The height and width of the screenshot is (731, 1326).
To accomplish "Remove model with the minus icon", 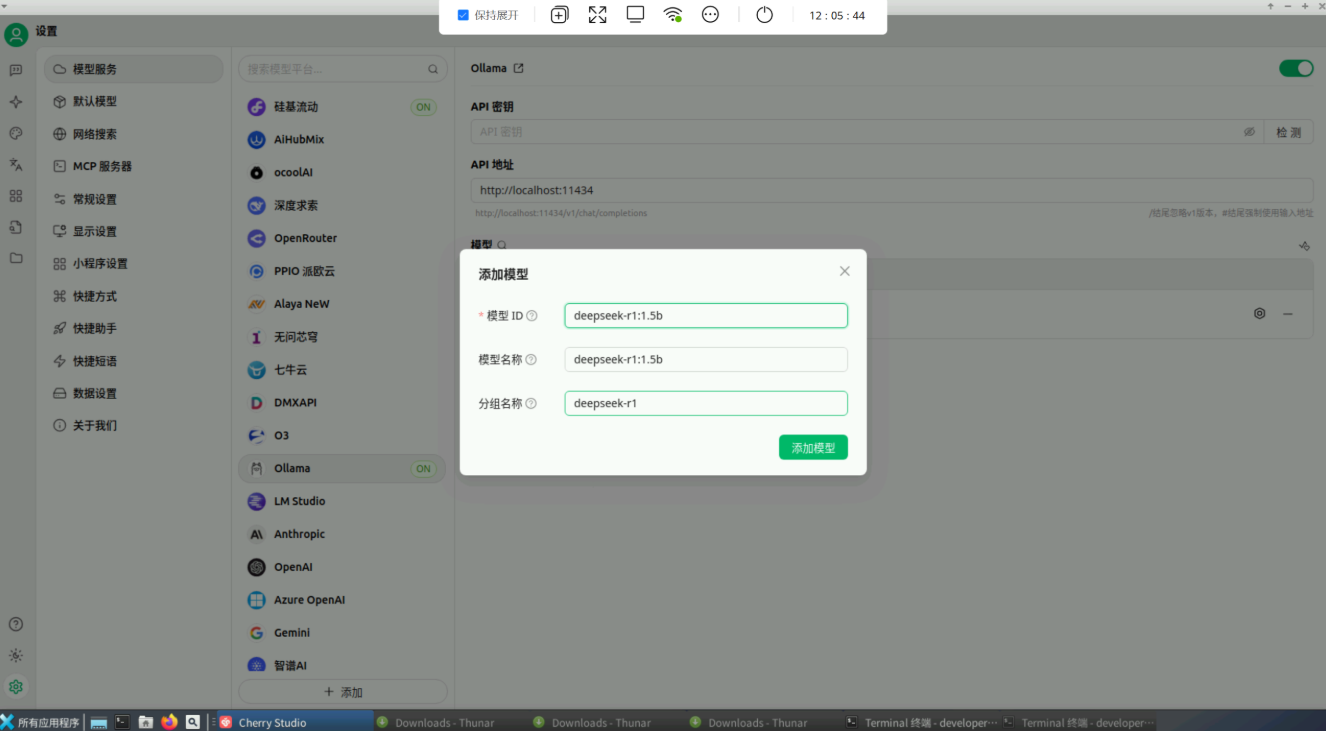I will coord(1288,314).
